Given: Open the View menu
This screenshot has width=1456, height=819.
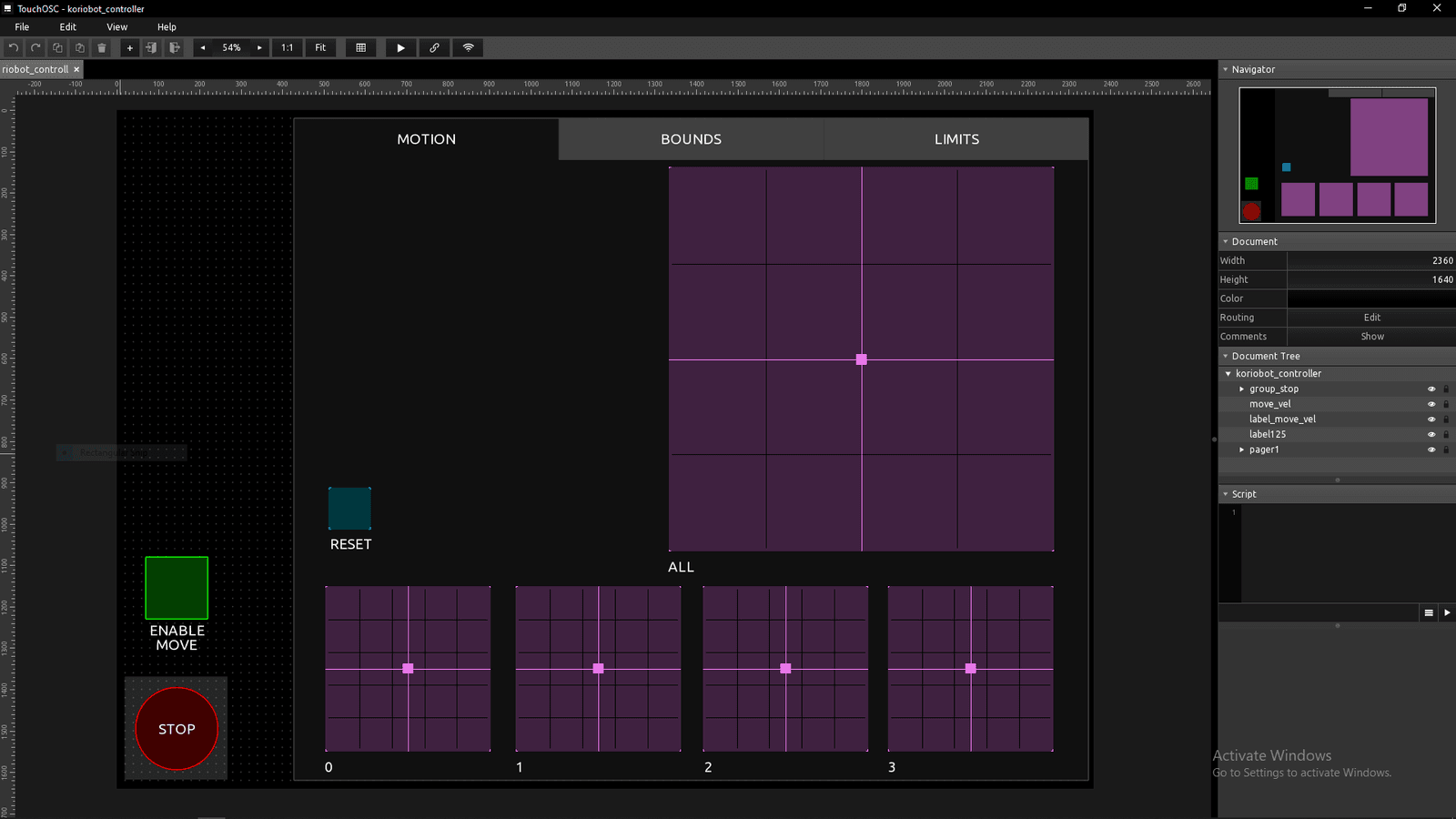Looking at the screenshot, I should point(117,27).
